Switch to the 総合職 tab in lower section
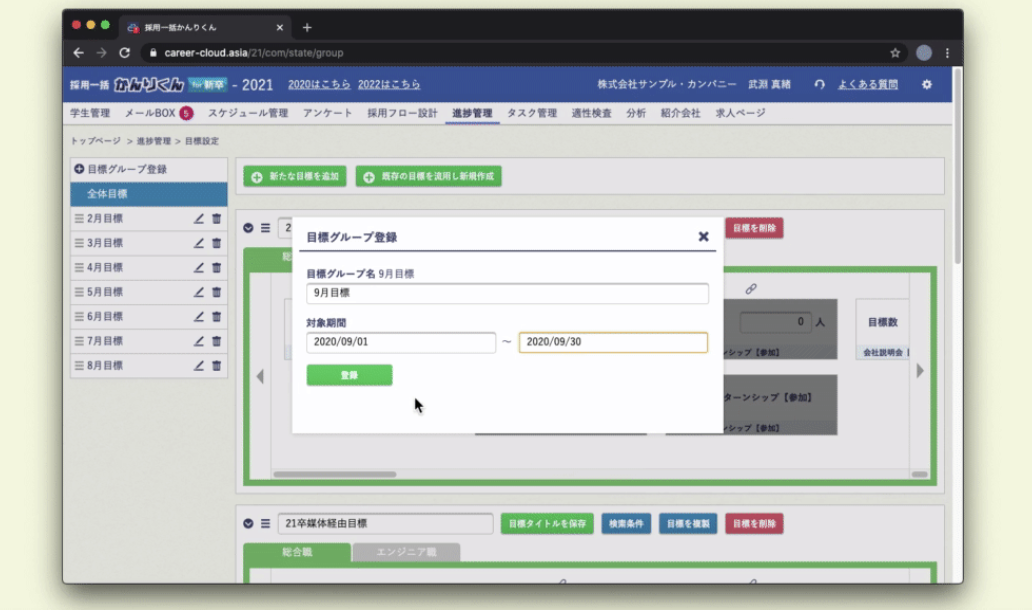 [297, 552]
